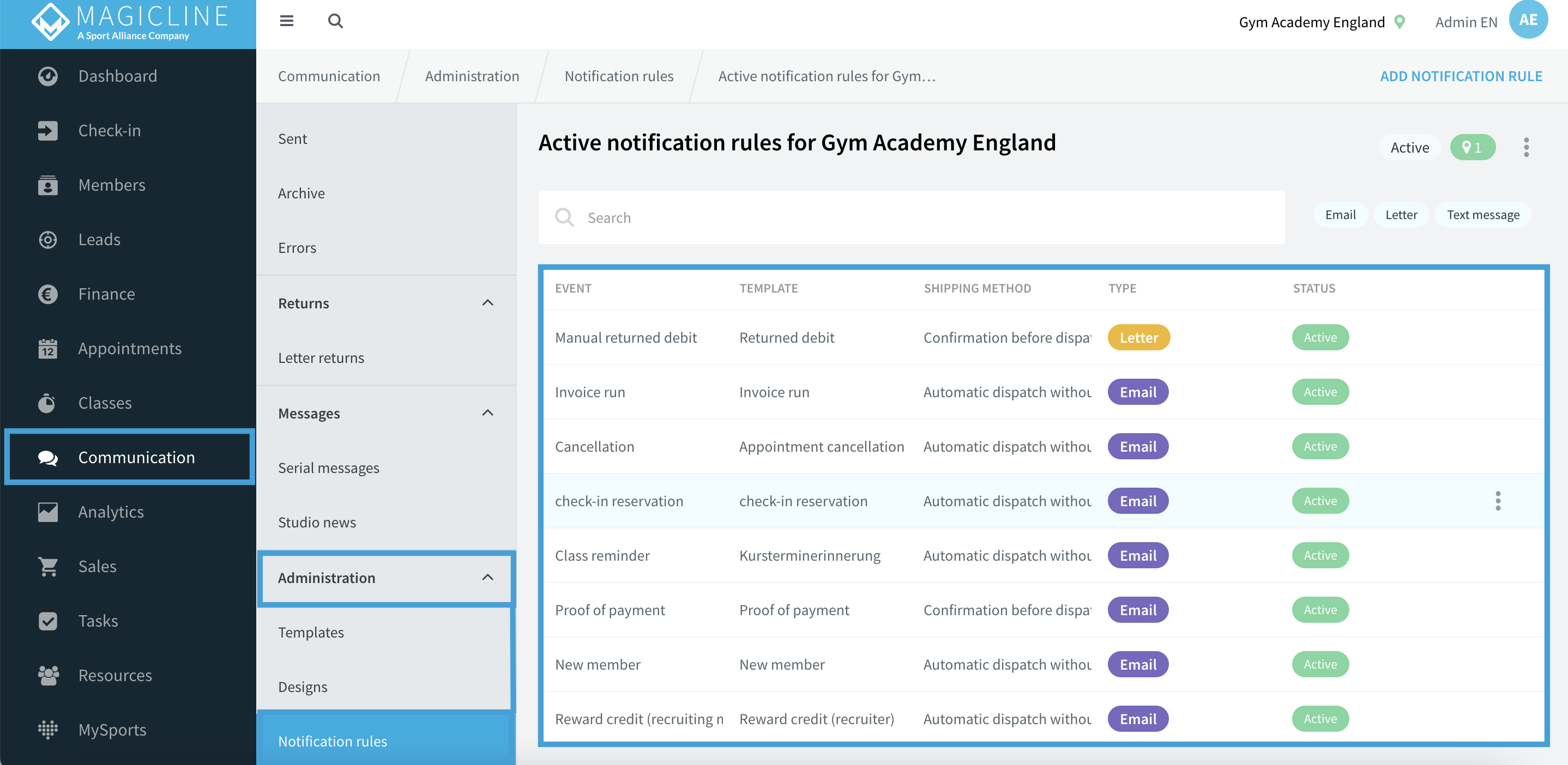Open Appointments via the calendar icon

[47, 348]
